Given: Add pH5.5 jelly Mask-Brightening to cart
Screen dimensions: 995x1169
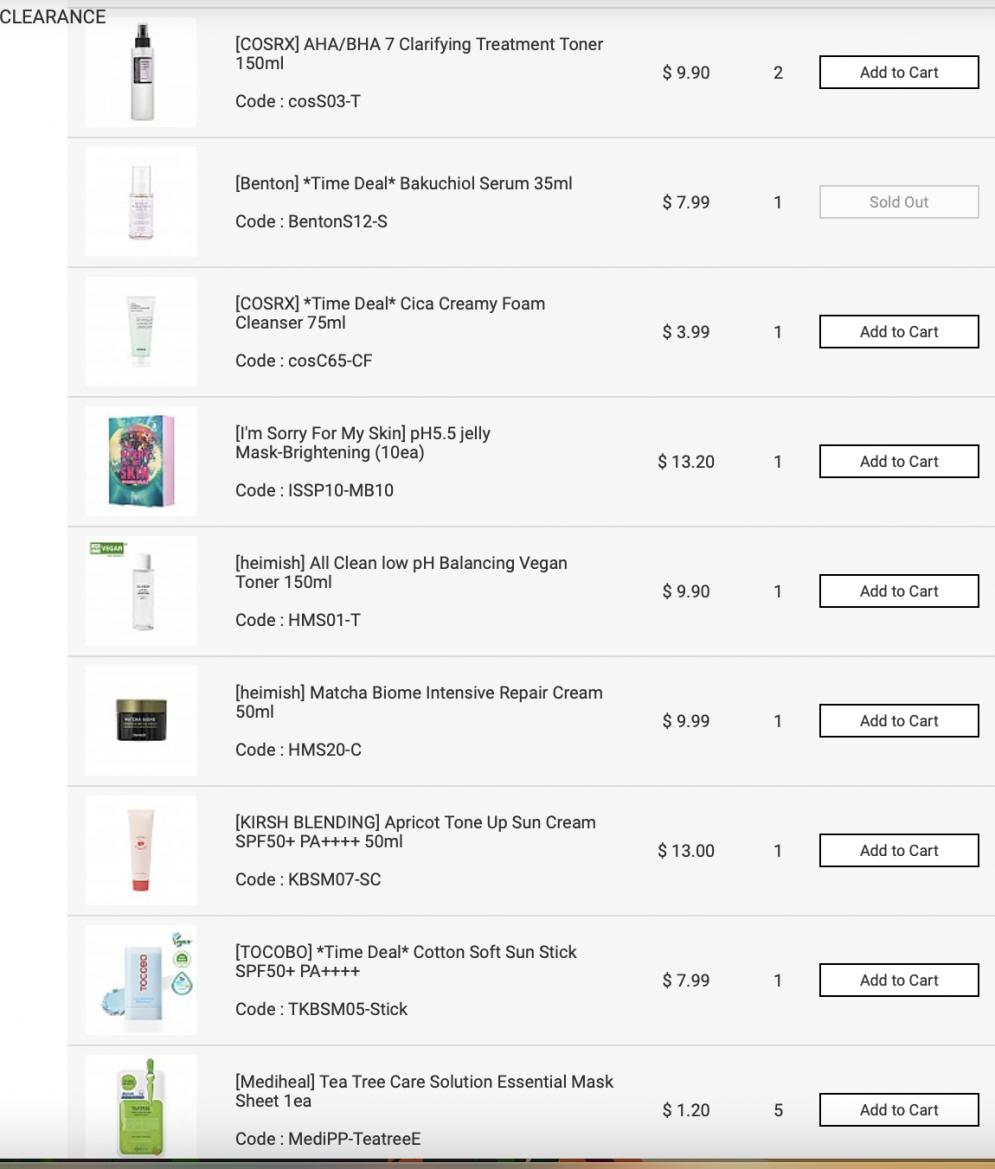Looking at the screenshot, I should tap(899, 461).
